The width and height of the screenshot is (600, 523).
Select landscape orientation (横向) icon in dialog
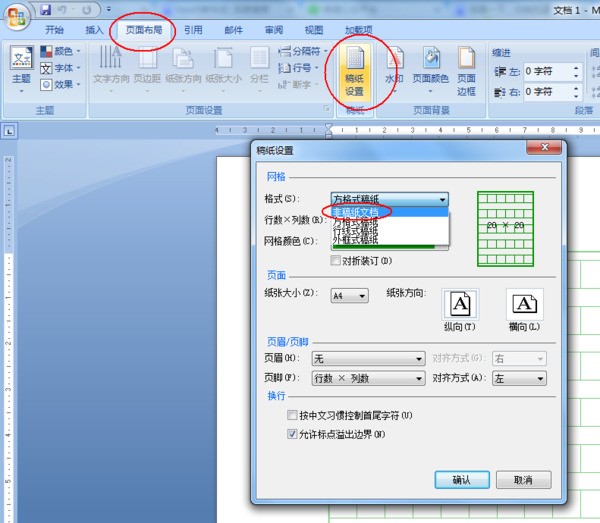[x=525, y=304]
